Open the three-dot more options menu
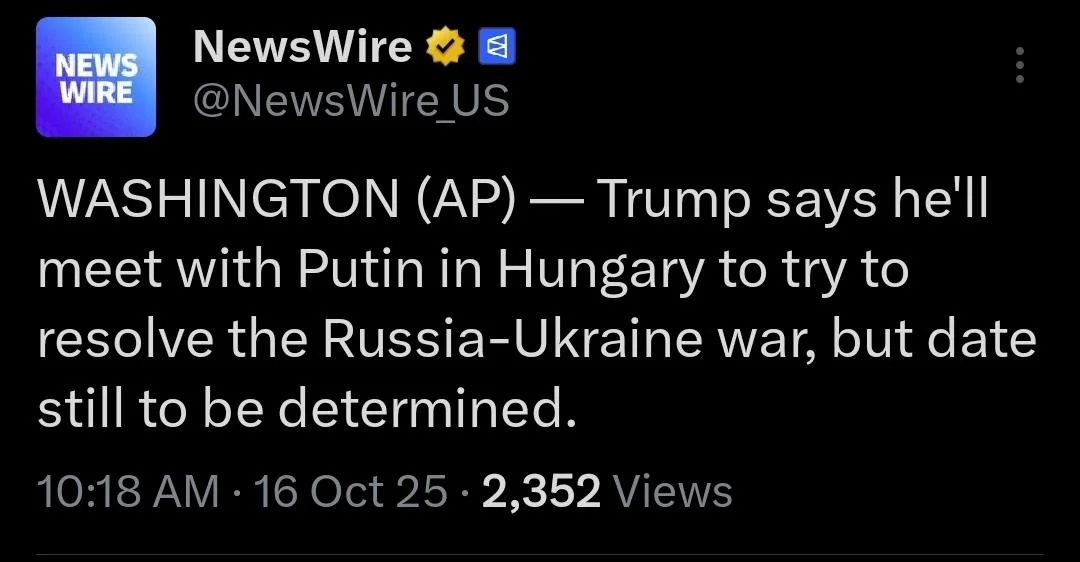The height and width of the screenshot is (562, 1080). tap(1020, 65)
